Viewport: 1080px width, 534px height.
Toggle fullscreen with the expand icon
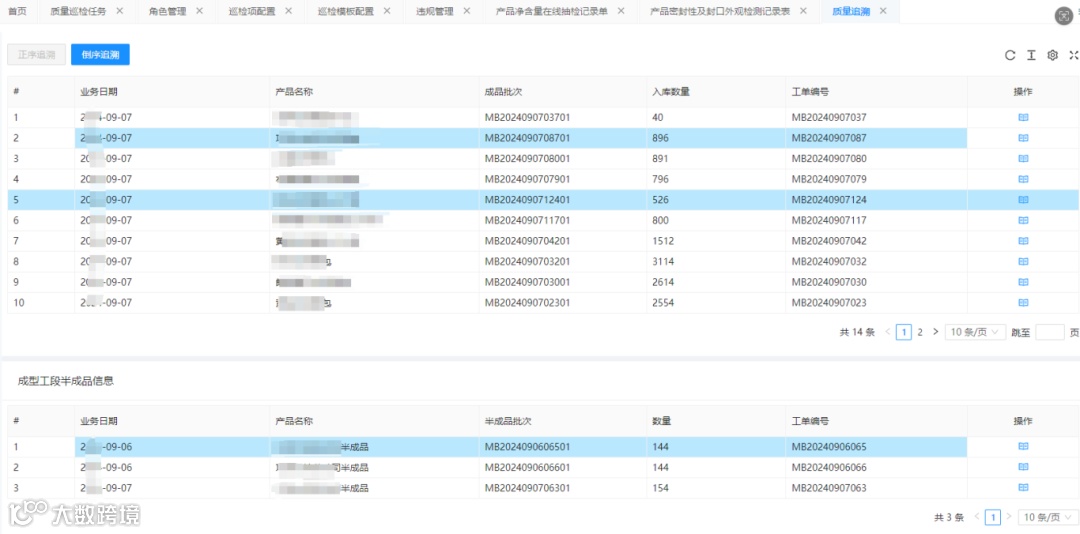(1073, 56)
